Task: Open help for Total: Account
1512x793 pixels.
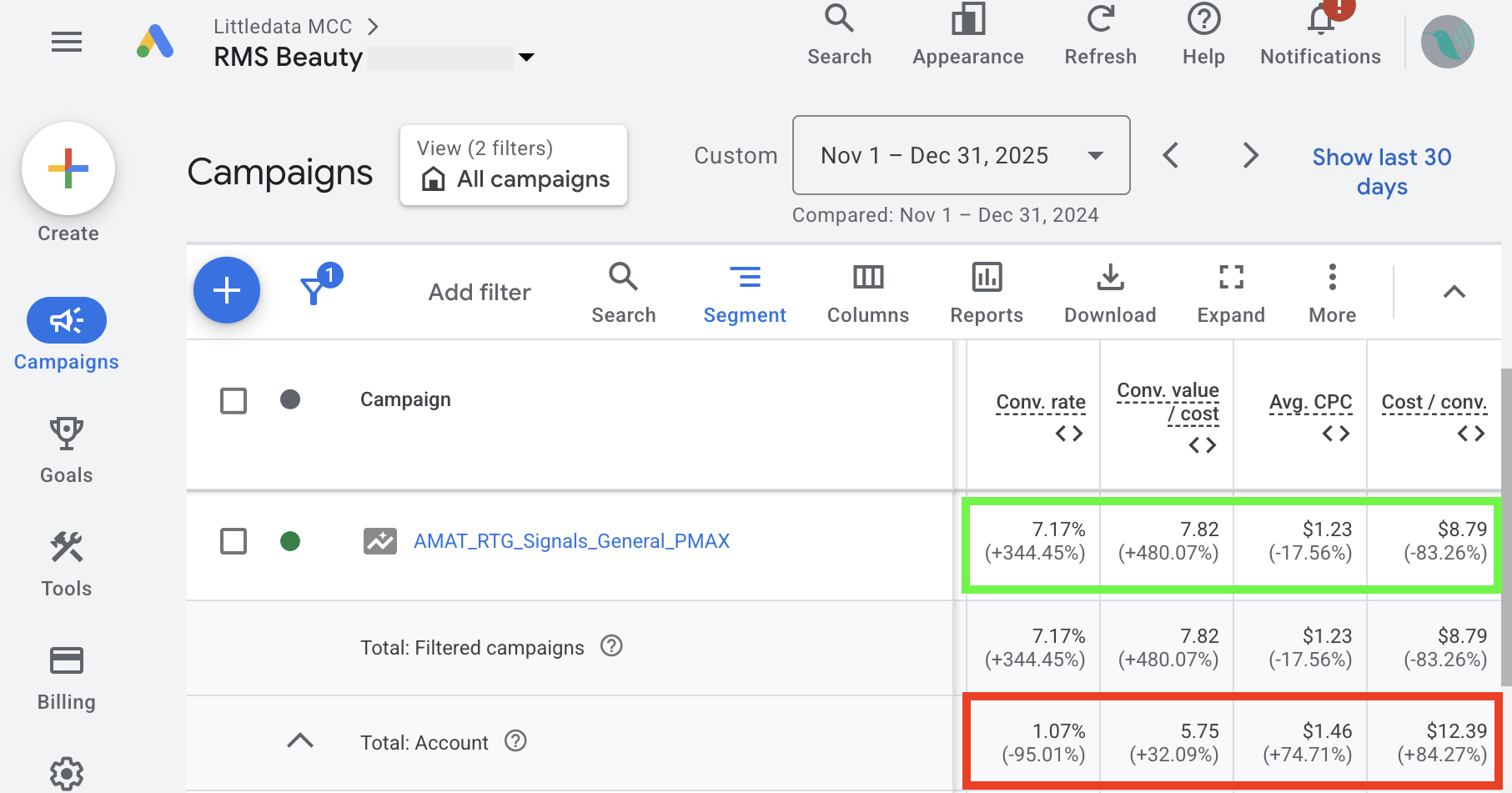Action: [515, 740]
